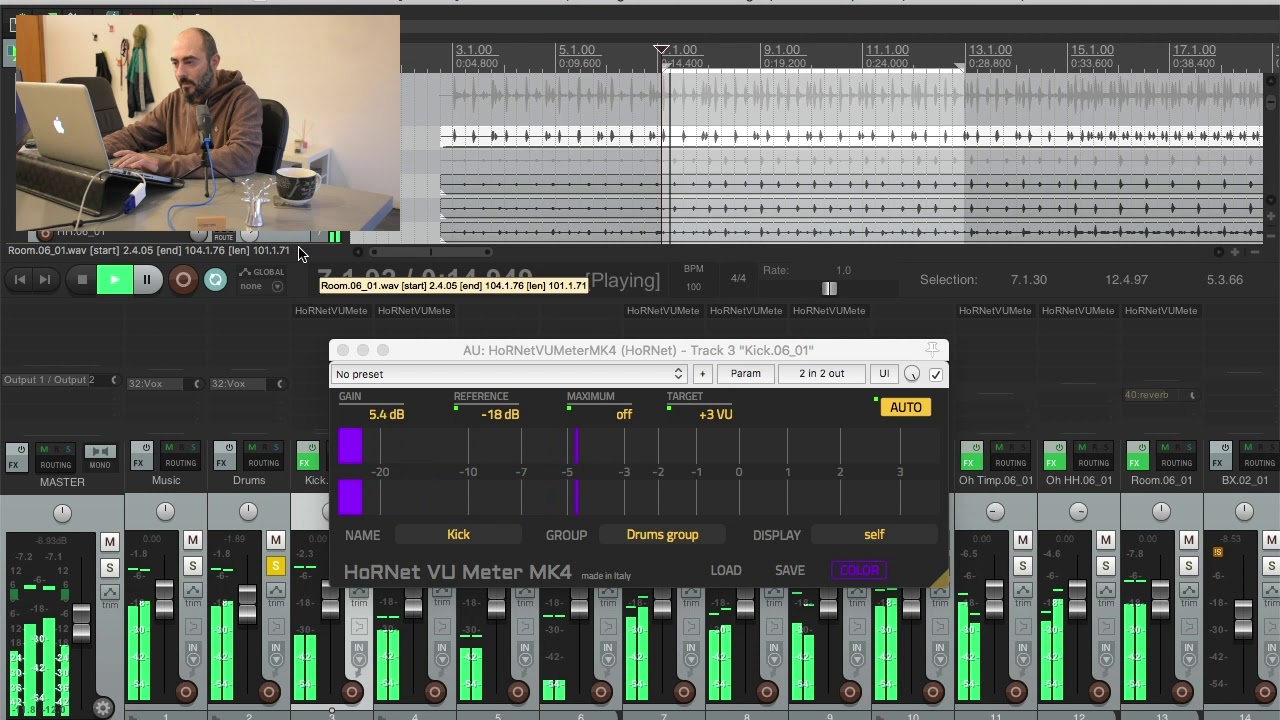The width and height of the screenshot is (1280, 720).
Task: Solo the MASTER track
Action: click(x=109, y=568)
